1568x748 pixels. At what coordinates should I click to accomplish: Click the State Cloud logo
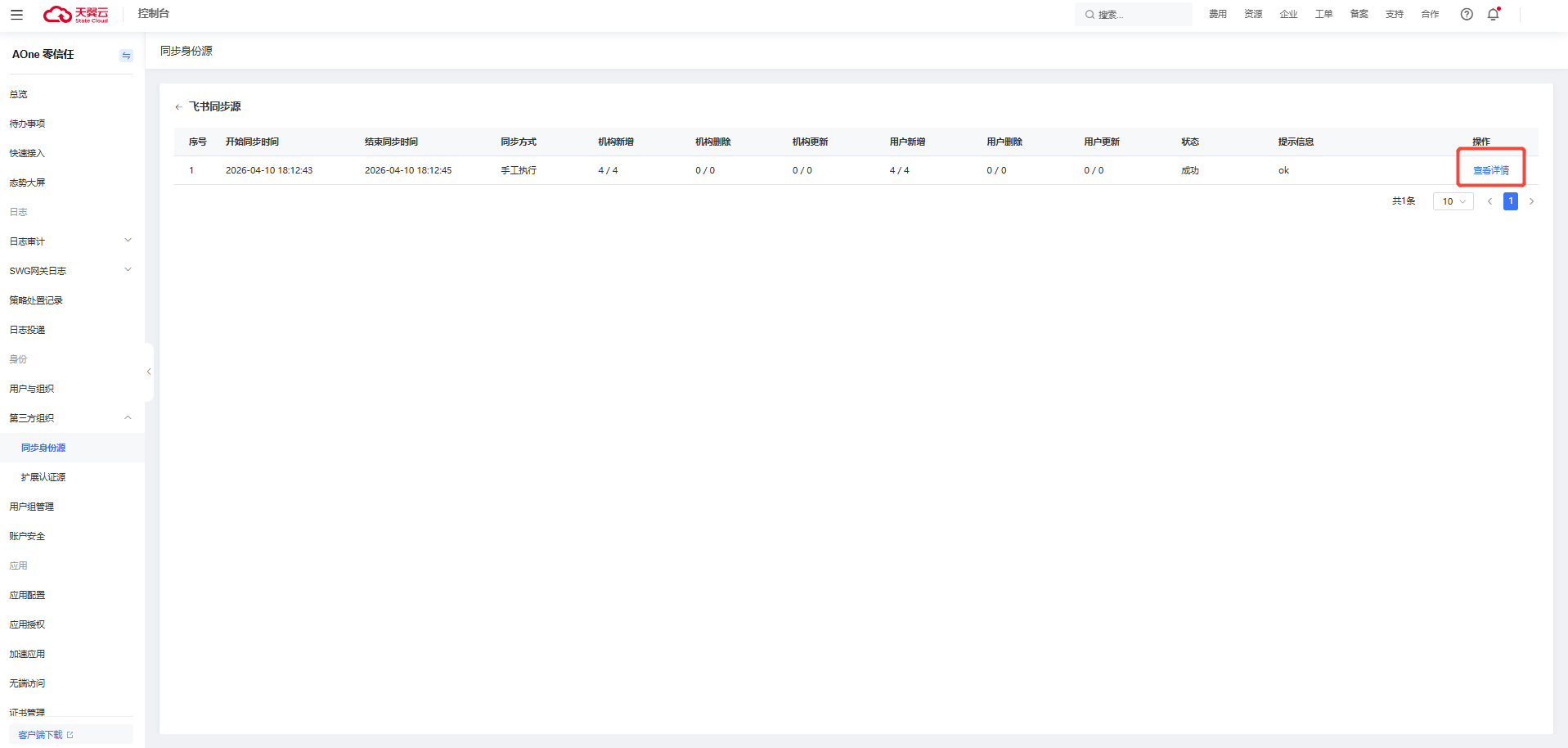pyautogui.click(x=75, y=14)
